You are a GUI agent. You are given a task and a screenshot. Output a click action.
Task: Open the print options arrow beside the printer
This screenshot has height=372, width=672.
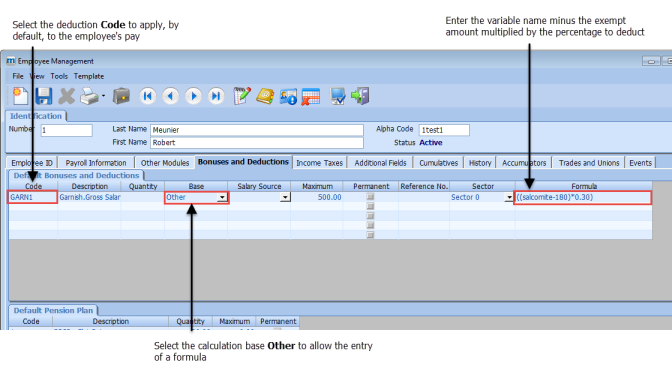pyautogui.click(x=103, y=96)
